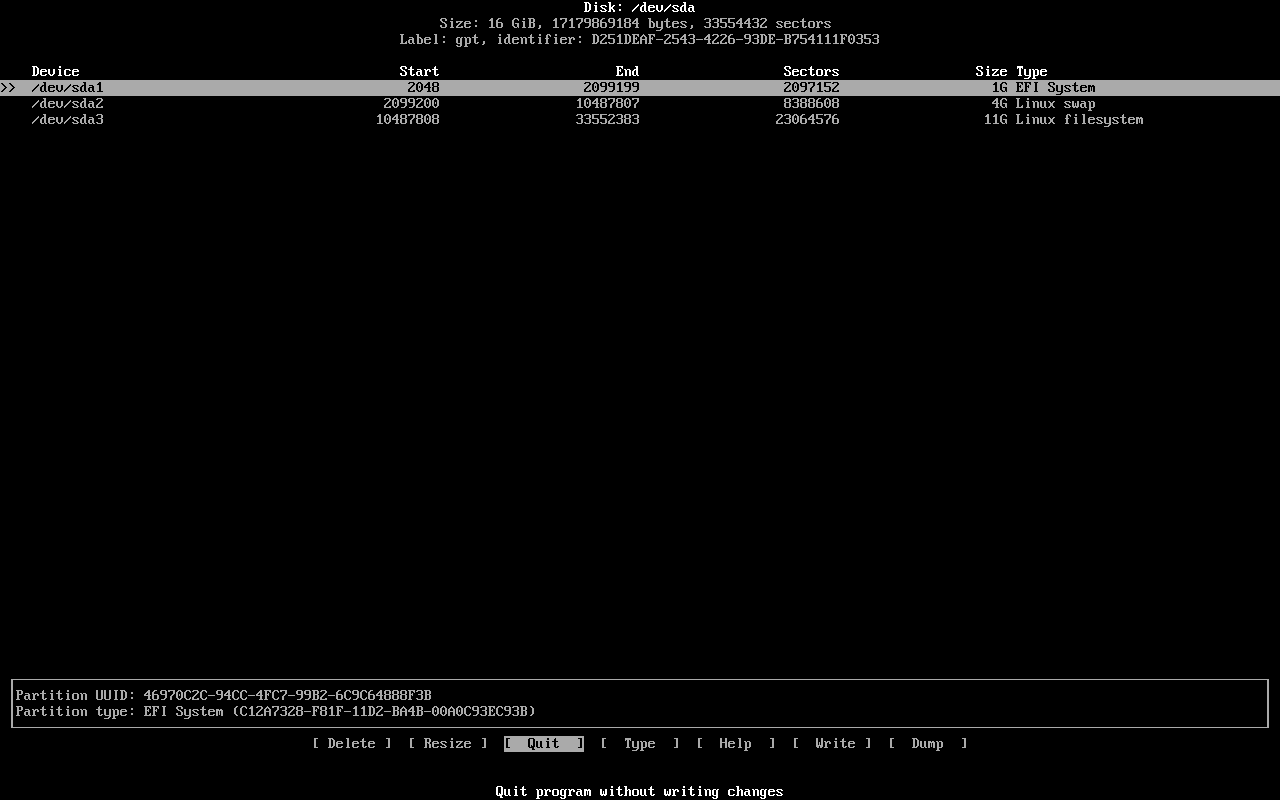Click the disk label gpt identifier line
Screen dimensions: 1280x800
[x=639, y=39]
